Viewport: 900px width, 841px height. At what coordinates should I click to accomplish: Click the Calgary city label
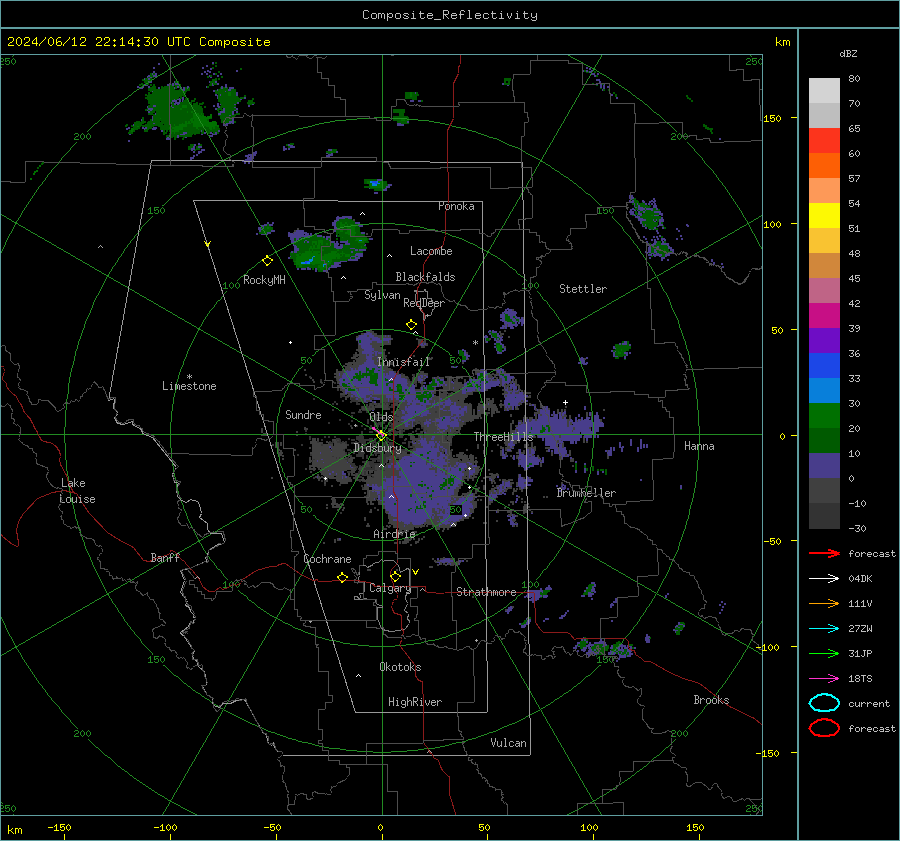(390, 588)
